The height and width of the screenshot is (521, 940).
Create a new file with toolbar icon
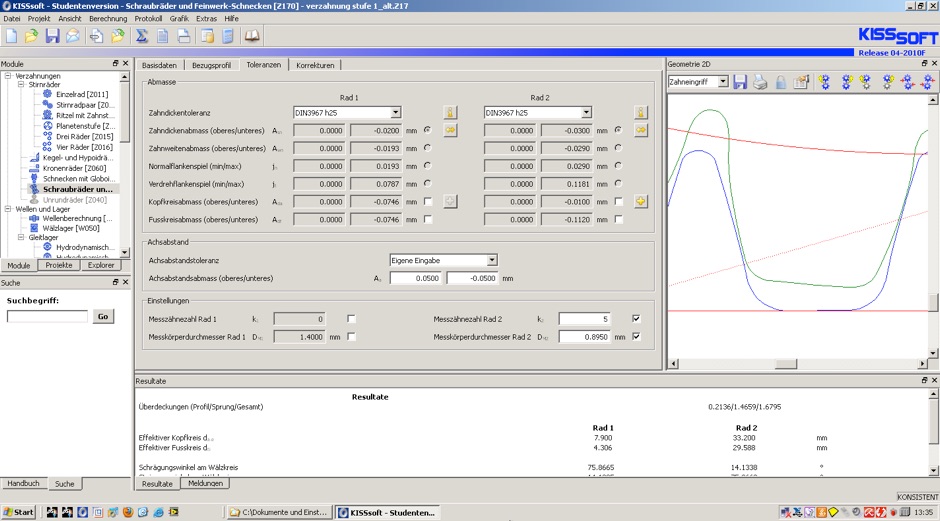point(11,36)
